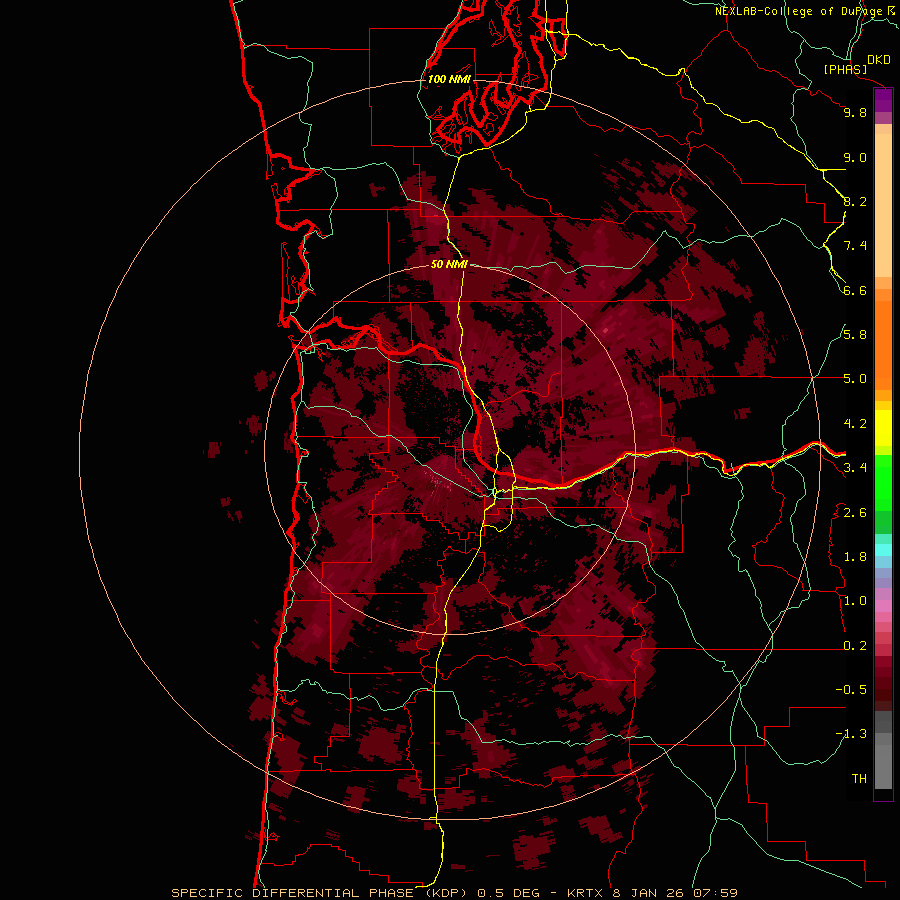The width and height of the screenshot is (900, 900).
Task: Click the 5.8 legend value
Action: coord(855,335)
